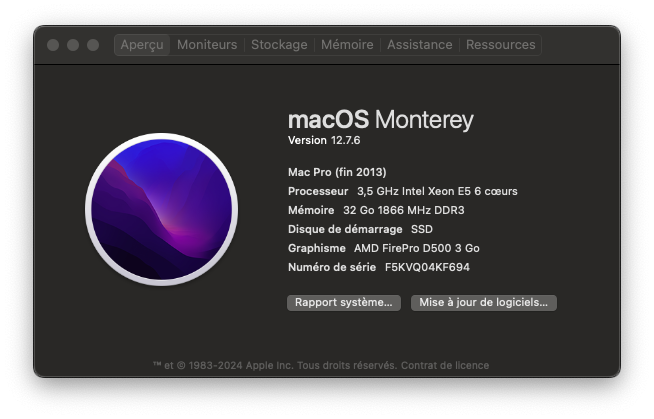This screenshot has height=419, width=654.
Task: Open the Contrat de licence link
Action: 445,366
